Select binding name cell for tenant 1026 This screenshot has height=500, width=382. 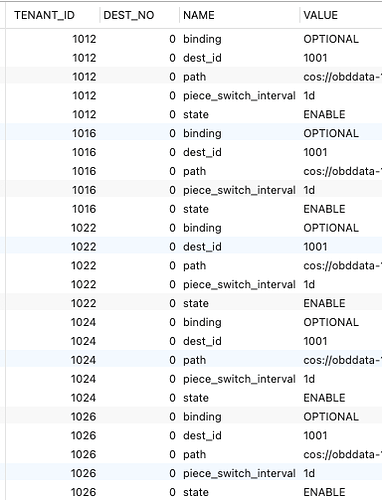pyautogui.click(x=202, y=417)
